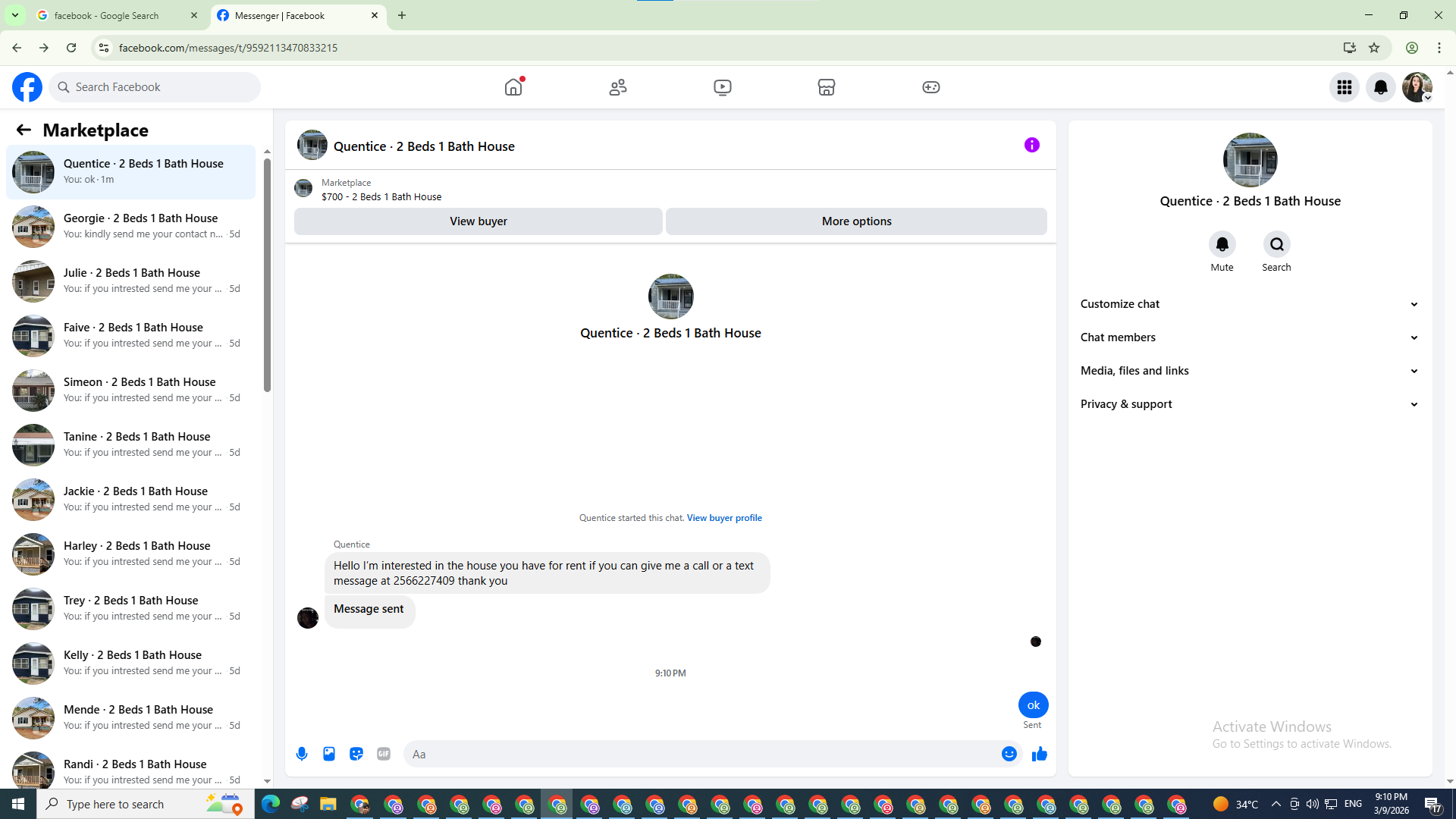
Task: Open the sticker picker icon
Action: (356, 754)
